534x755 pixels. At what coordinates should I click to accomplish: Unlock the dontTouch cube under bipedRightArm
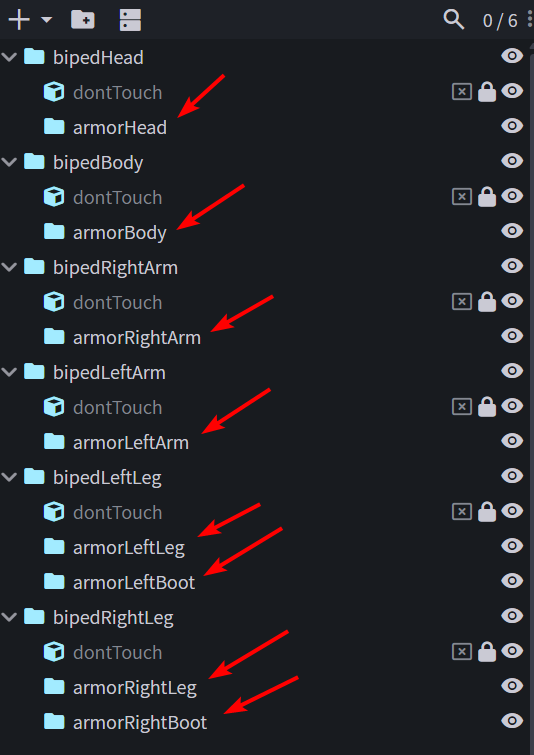pos(487,301)
